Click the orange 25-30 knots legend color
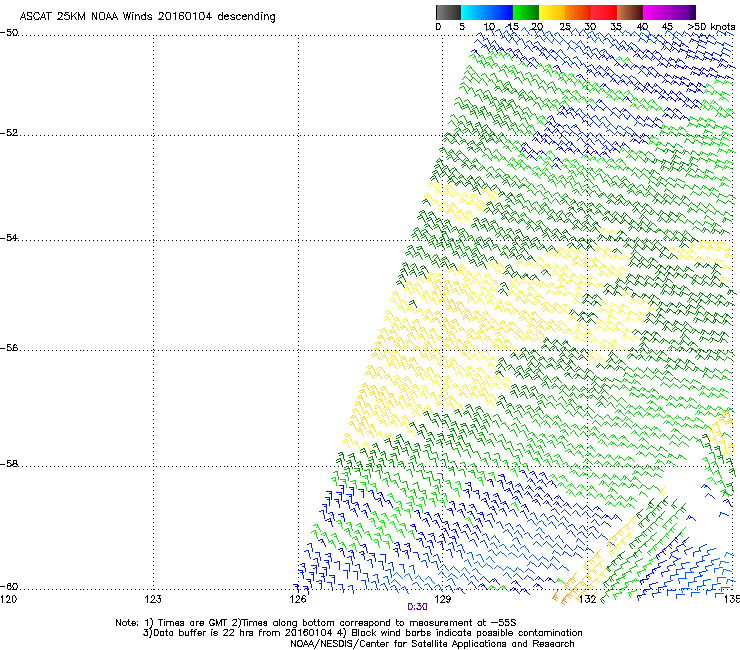 click(578, 12)
